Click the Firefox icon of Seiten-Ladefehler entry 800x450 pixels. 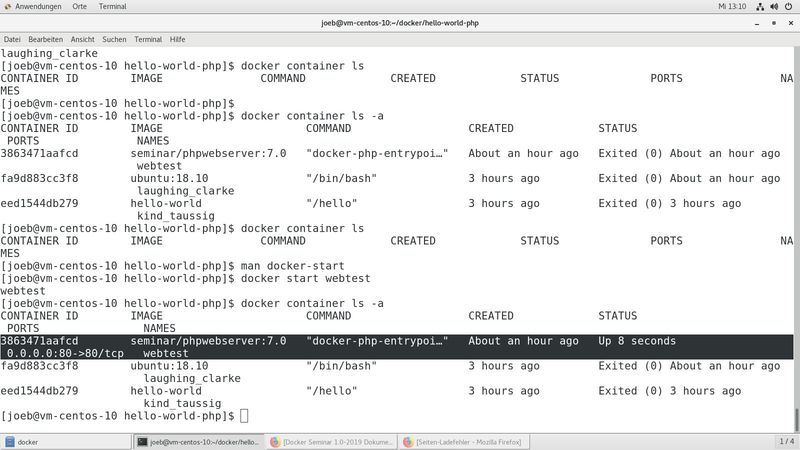[x=408, y=442]
